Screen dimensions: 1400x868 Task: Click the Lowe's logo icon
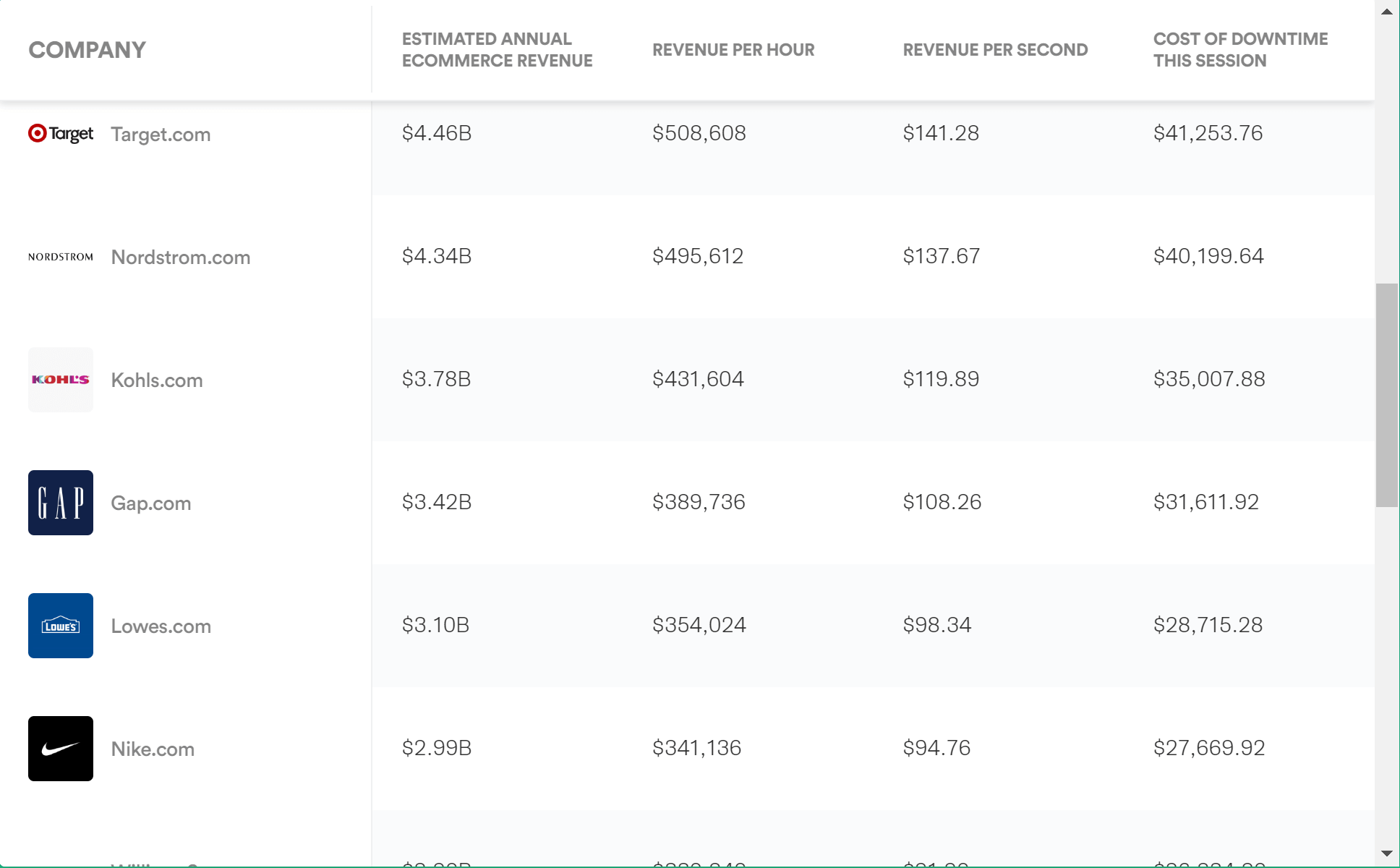click(61, 626)
